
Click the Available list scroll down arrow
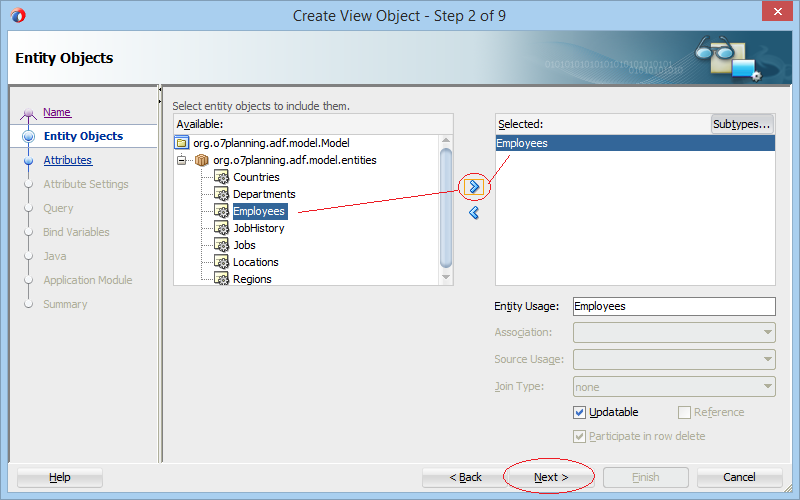(x=446, y=277)
